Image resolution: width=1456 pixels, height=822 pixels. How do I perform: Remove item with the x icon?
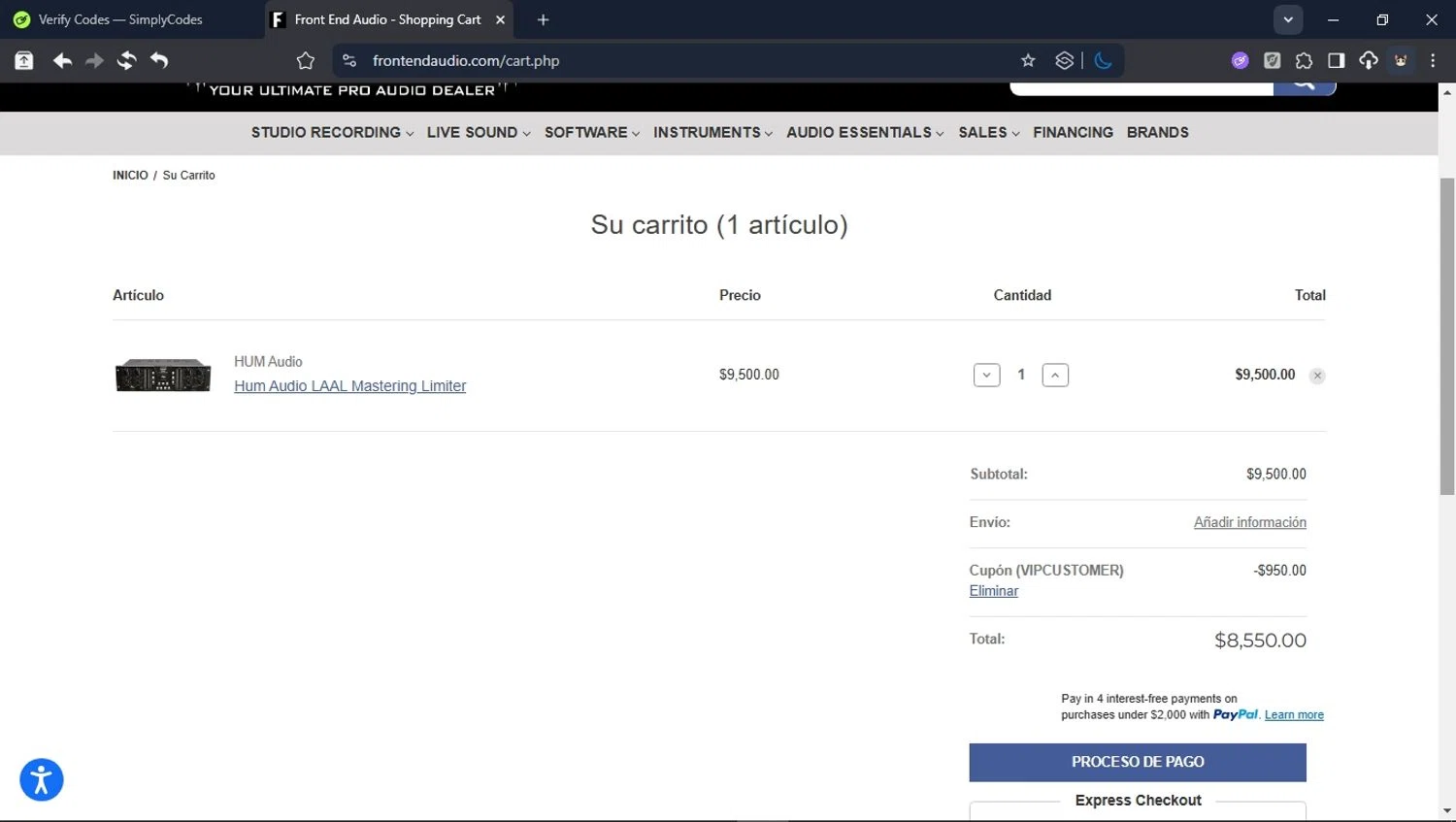point(1317,376)
